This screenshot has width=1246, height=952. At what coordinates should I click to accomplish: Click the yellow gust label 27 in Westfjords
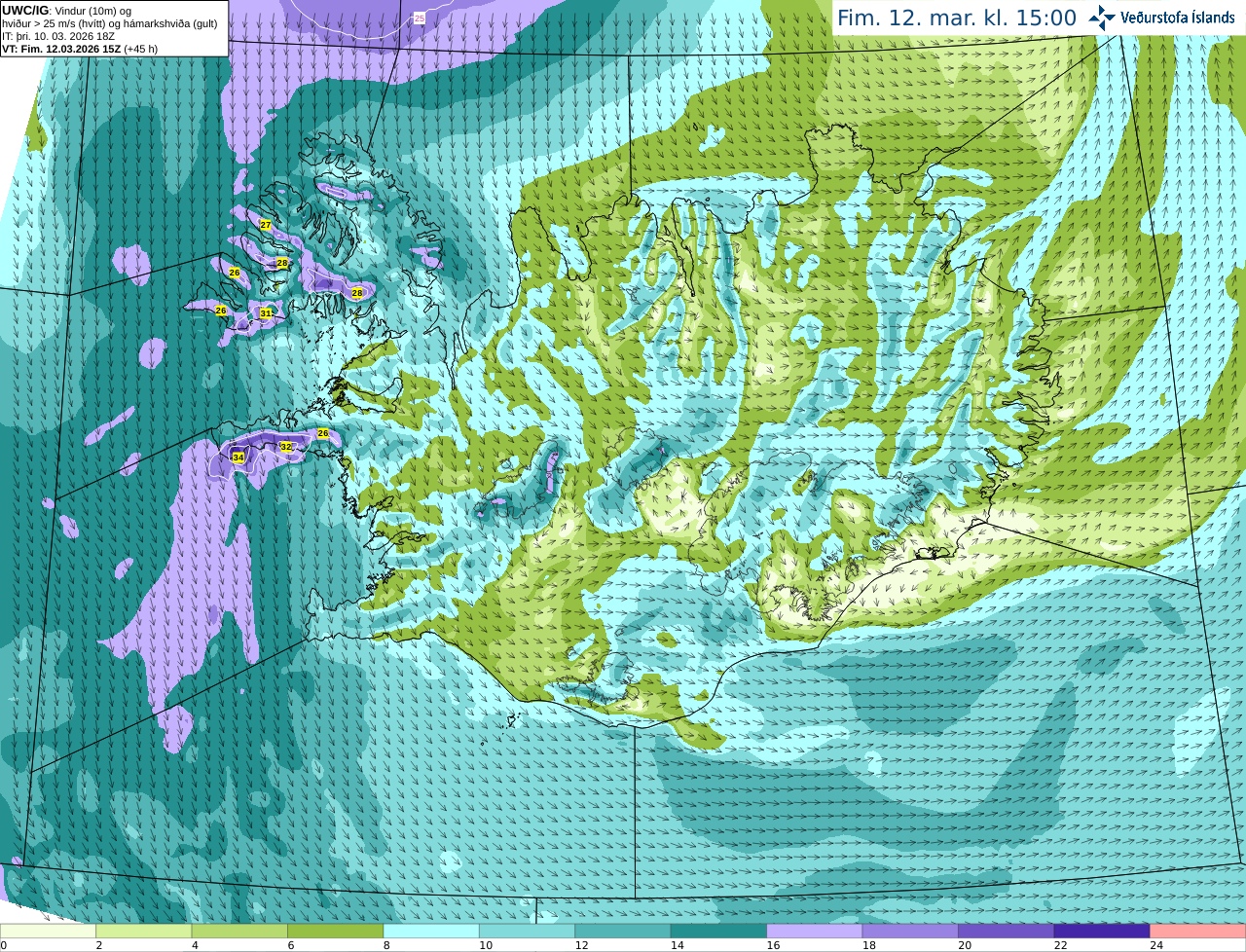pyautogui.click(x=266, y=225)
